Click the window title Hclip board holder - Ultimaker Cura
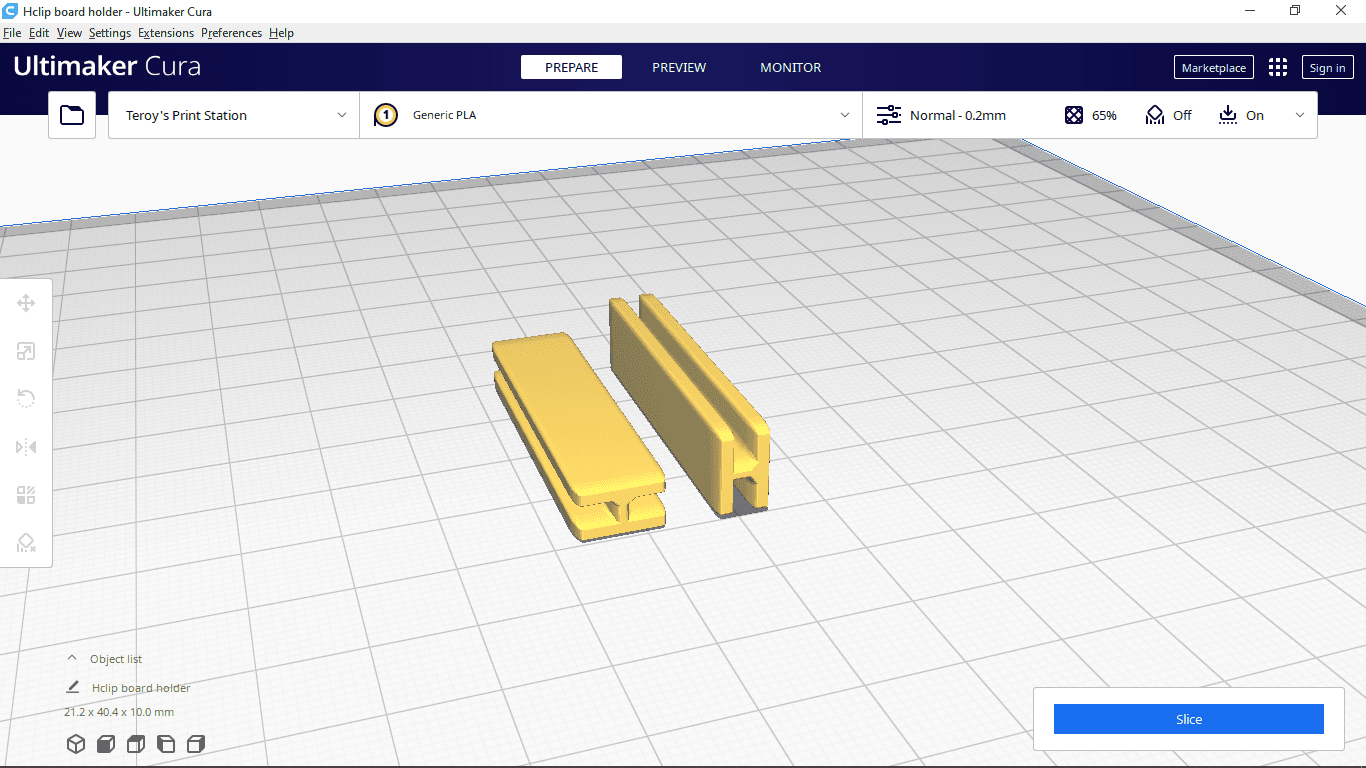 [x=117, y=11]
